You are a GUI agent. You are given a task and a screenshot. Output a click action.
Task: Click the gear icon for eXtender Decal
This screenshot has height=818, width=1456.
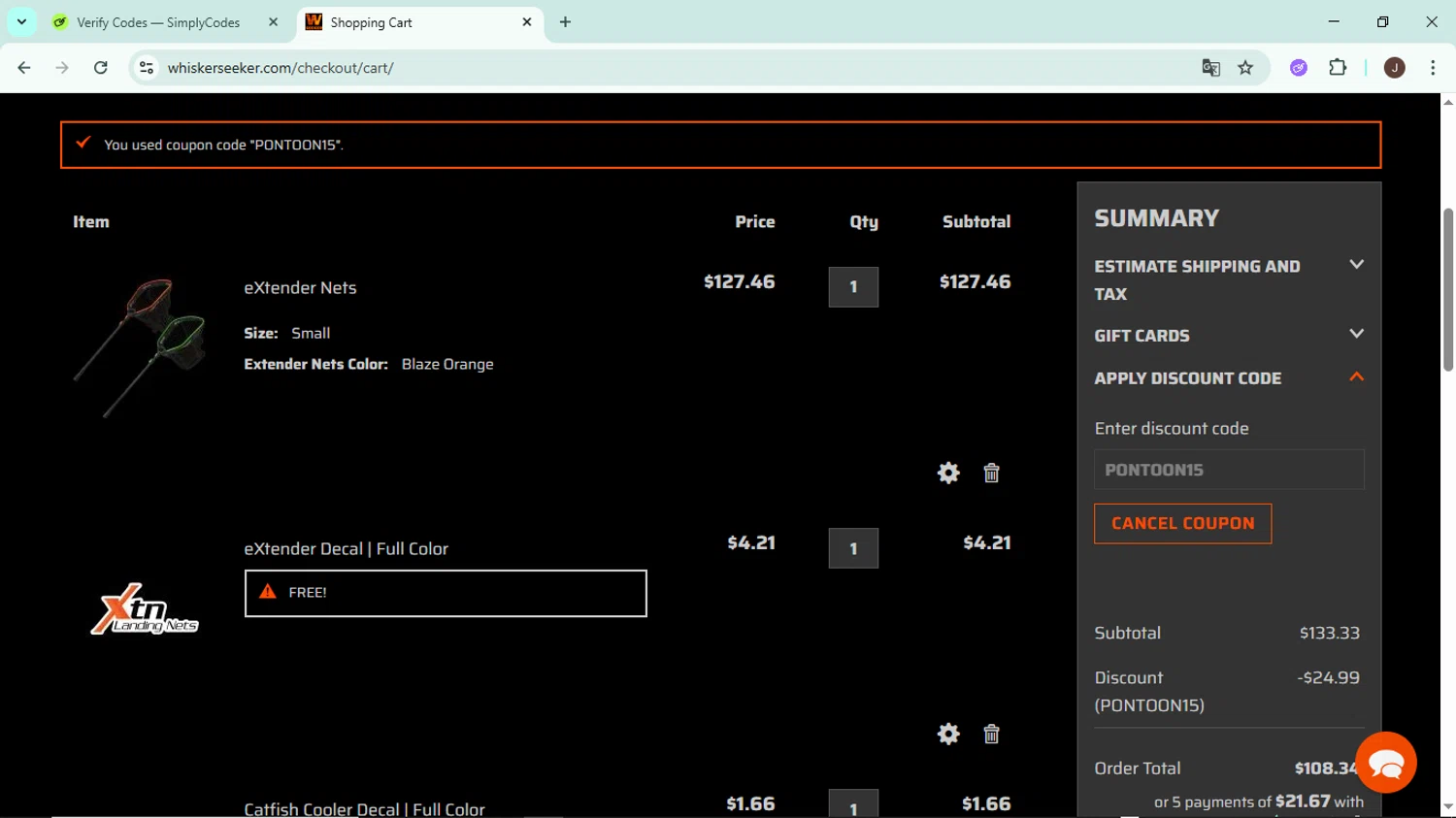coord(948,734)
